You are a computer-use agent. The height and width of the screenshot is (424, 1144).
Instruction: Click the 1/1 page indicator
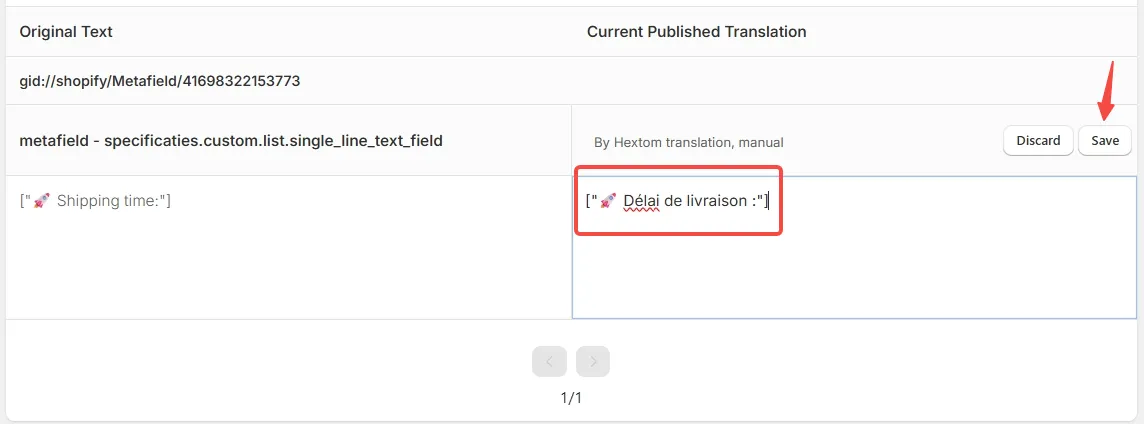click(x=571, y=398)
